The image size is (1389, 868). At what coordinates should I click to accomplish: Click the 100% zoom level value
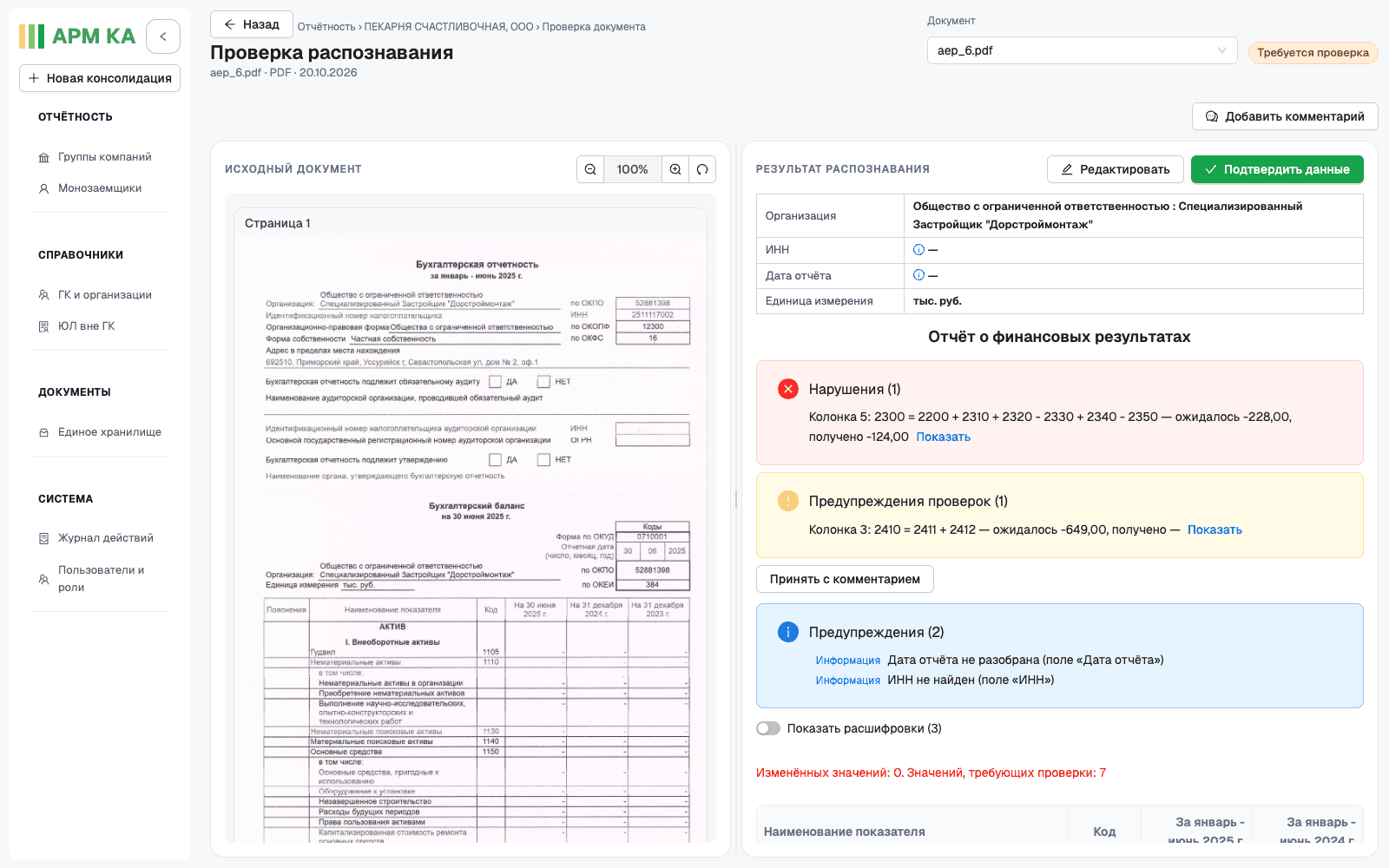(633, 169)
